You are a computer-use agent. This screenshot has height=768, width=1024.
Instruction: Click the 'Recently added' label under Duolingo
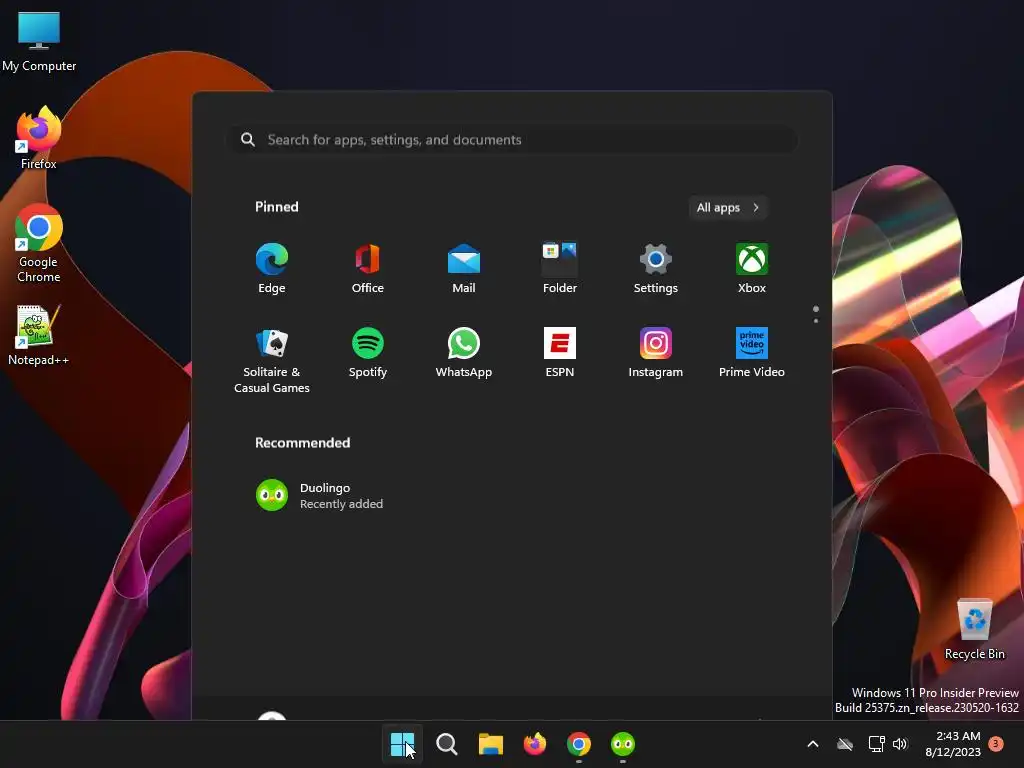click(x=342, y=504)
